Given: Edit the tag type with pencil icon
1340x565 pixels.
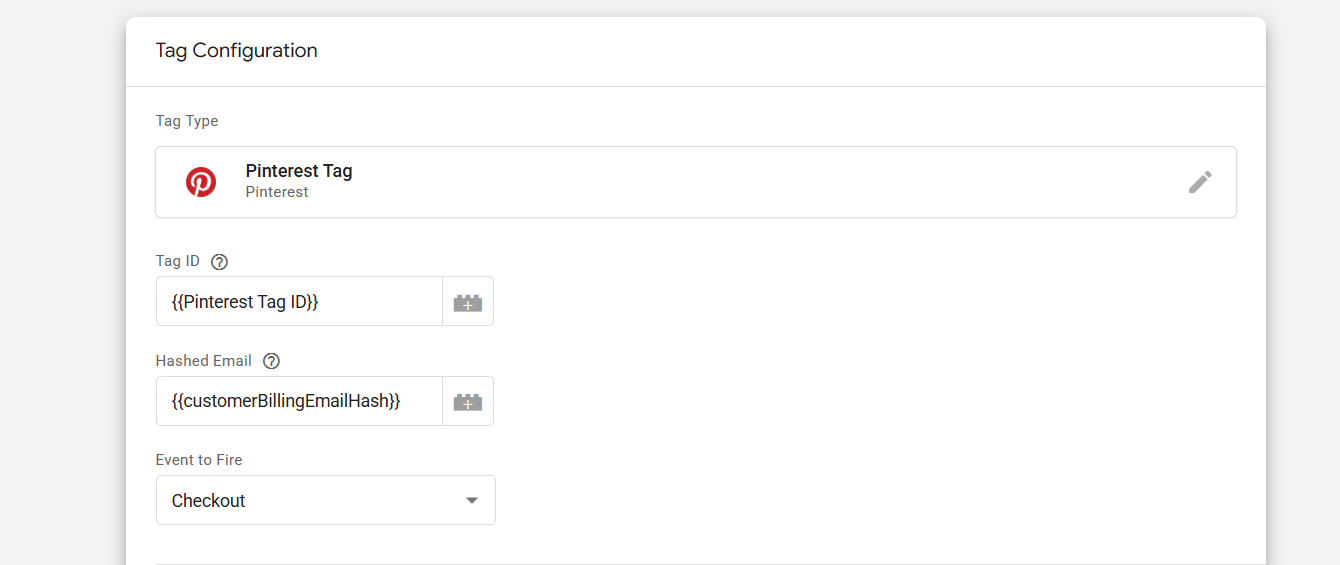Looking at the screenshot, I should [1200, 182].
